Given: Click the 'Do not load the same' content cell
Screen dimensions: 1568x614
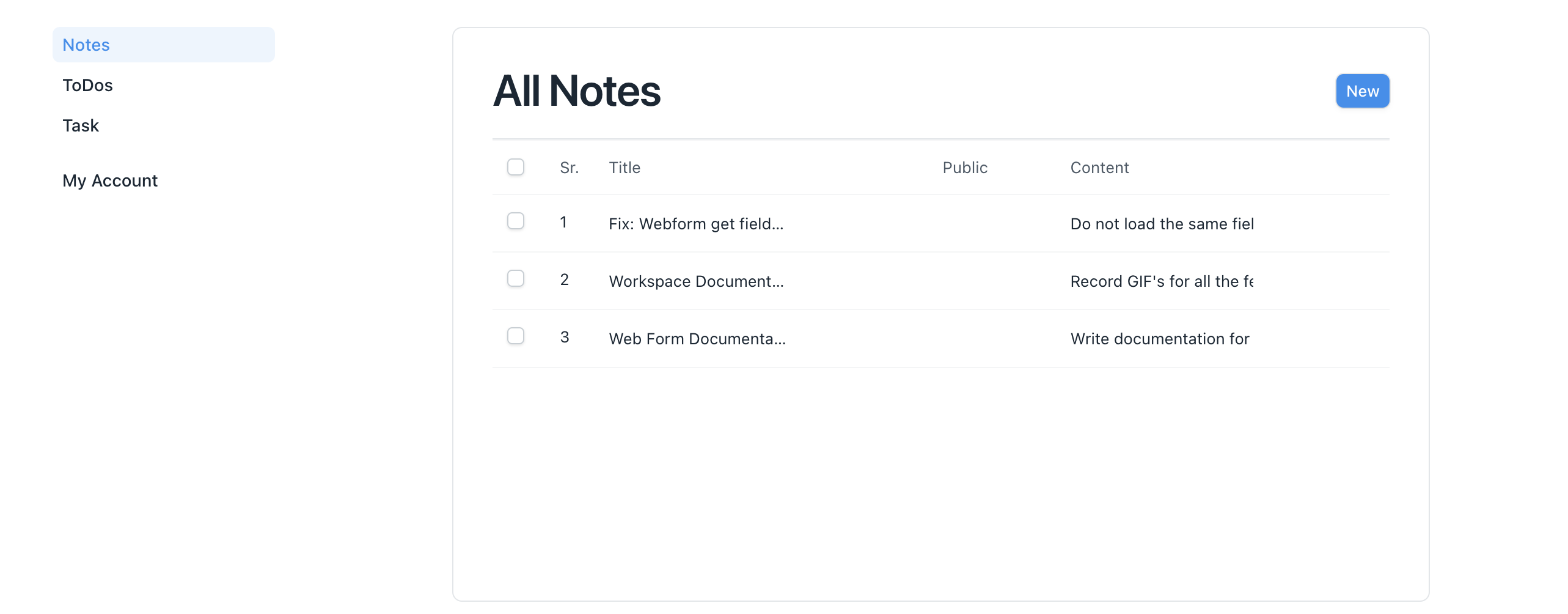Looking at the screenshot, I should 1162,224.
